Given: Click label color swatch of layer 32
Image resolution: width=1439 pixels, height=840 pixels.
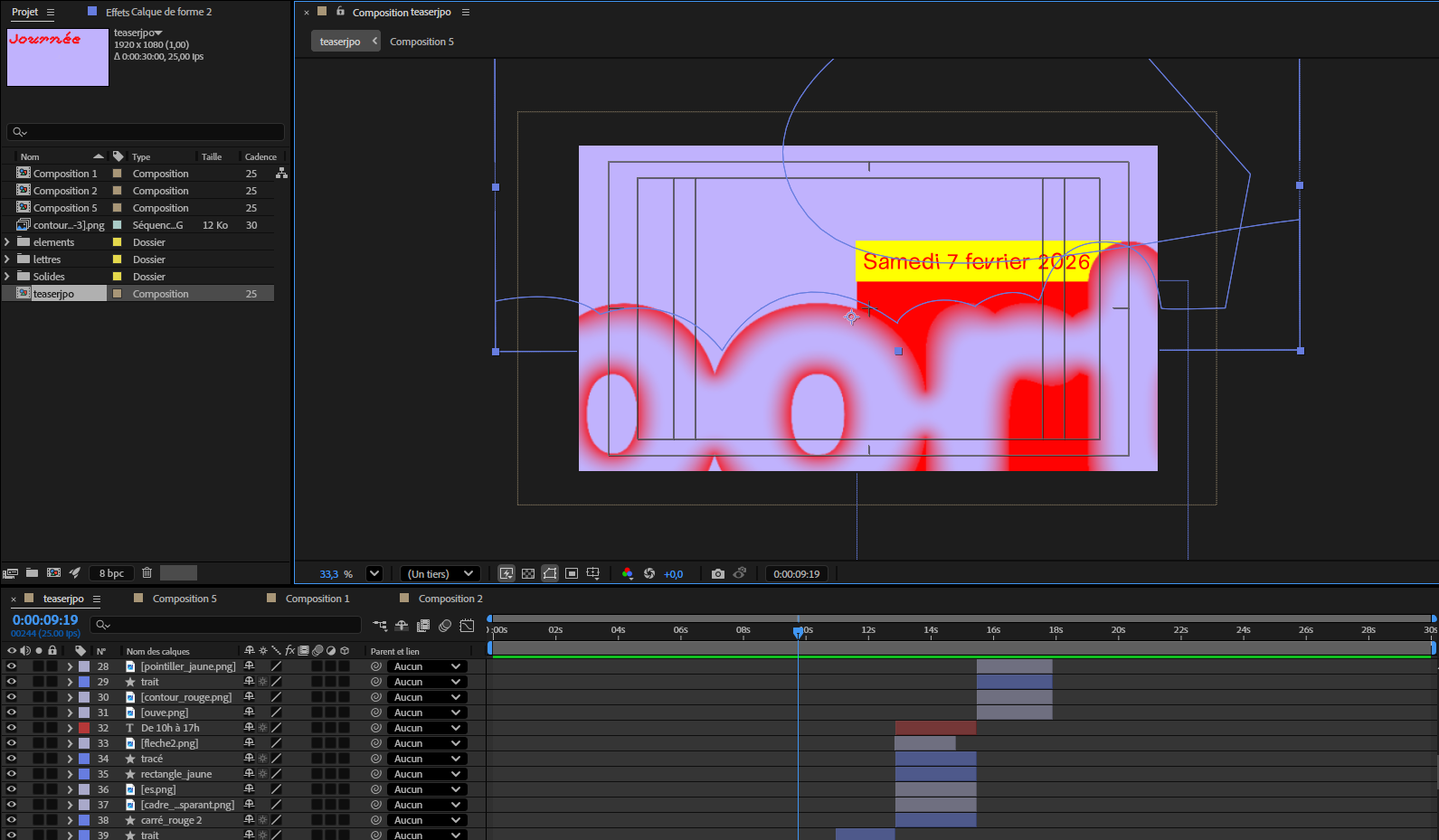Looking at the screenshot, I should [x=84, y=728].
